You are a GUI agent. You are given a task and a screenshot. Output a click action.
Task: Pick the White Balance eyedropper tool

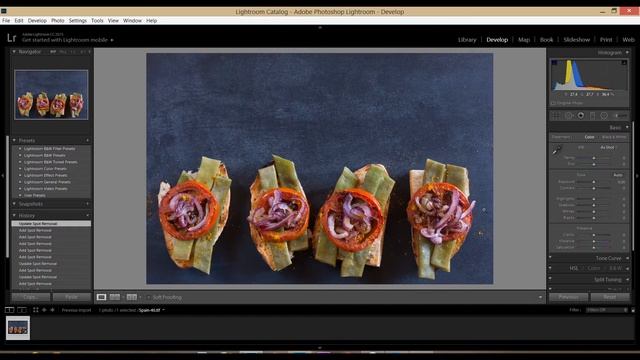[x=557, y=150]
